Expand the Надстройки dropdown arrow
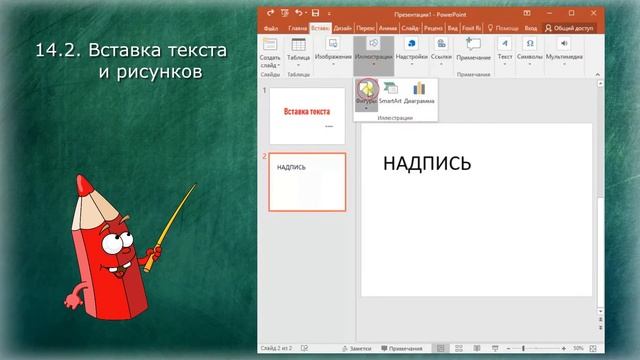 coord(411,65)
